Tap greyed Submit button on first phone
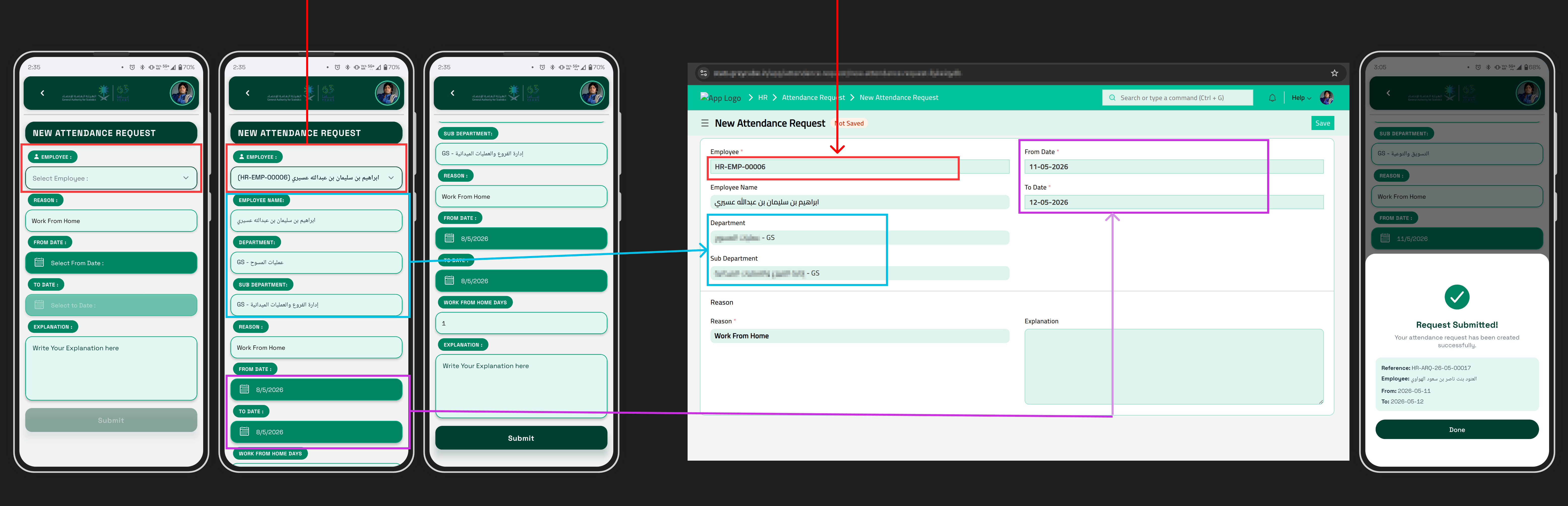The image size is (1568, 506). click(x=111, y=420)
